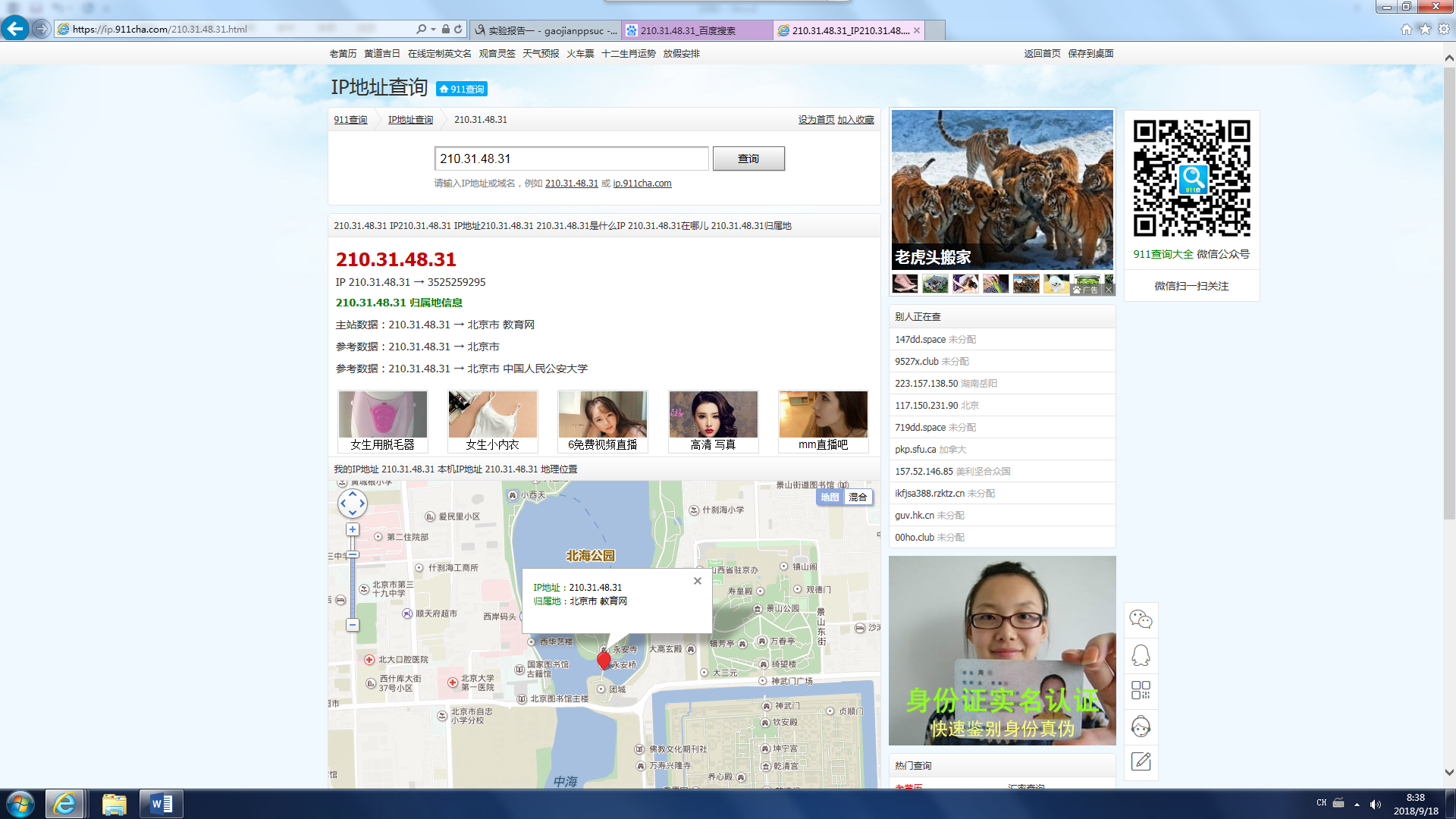Click the IP address input field
Screen dimensions: 1456x819
pyautogui.click(x=571, y=158)
